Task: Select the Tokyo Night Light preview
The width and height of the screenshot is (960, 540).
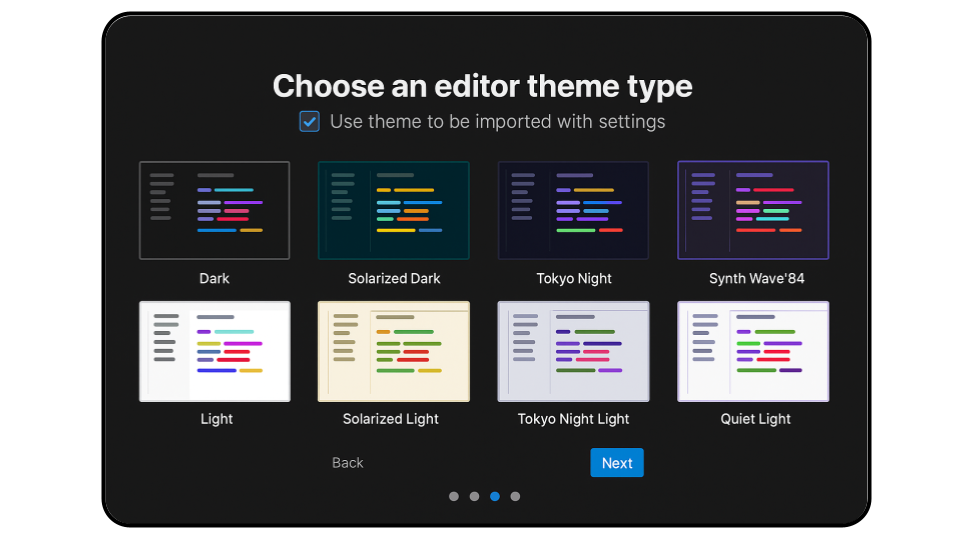Action: coord(573,351)
